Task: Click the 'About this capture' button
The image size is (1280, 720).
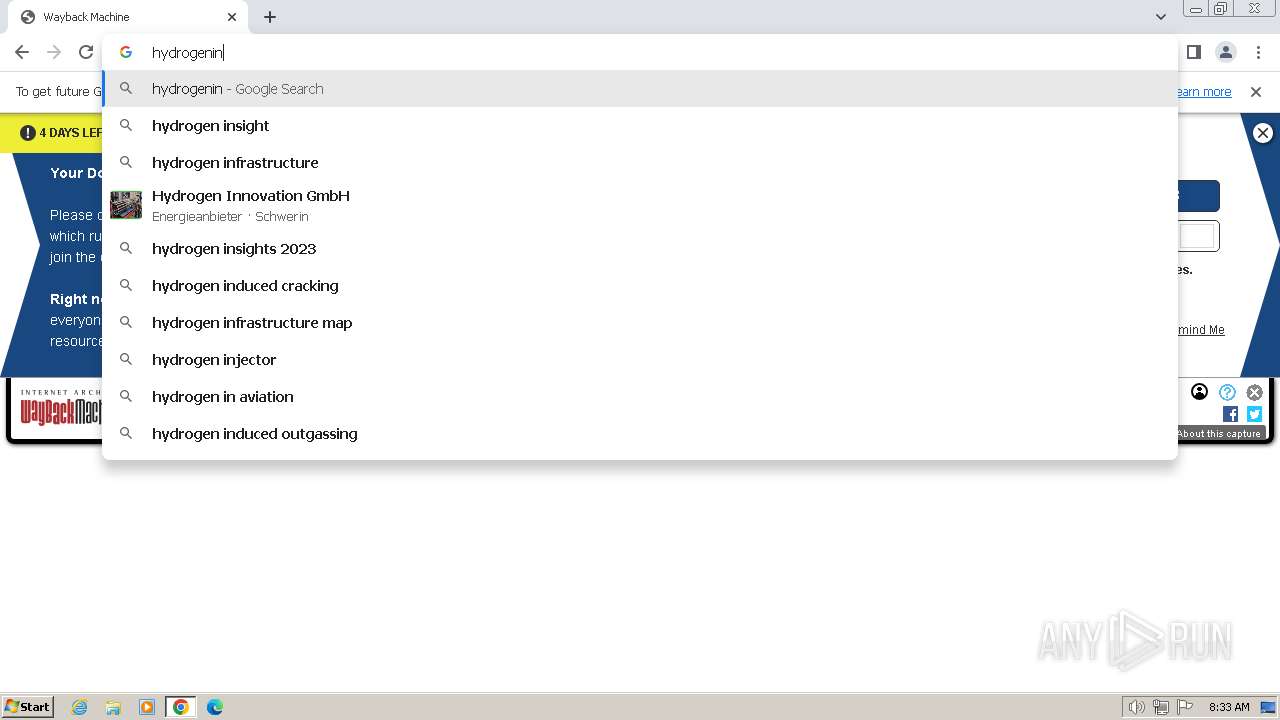Action: point(1221,433)
